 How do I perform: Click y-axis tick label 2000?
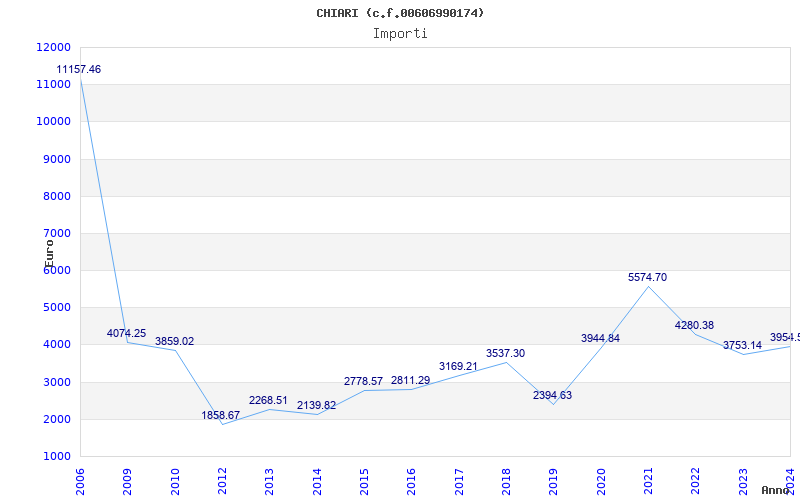56,419
